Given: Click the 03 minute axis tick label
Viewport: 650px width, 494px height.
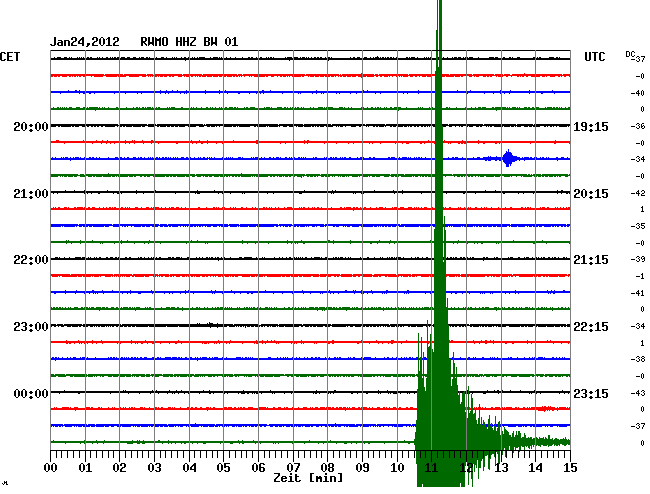Looking at the screenshot, I should pyautogui.click(x=154, y=468).
